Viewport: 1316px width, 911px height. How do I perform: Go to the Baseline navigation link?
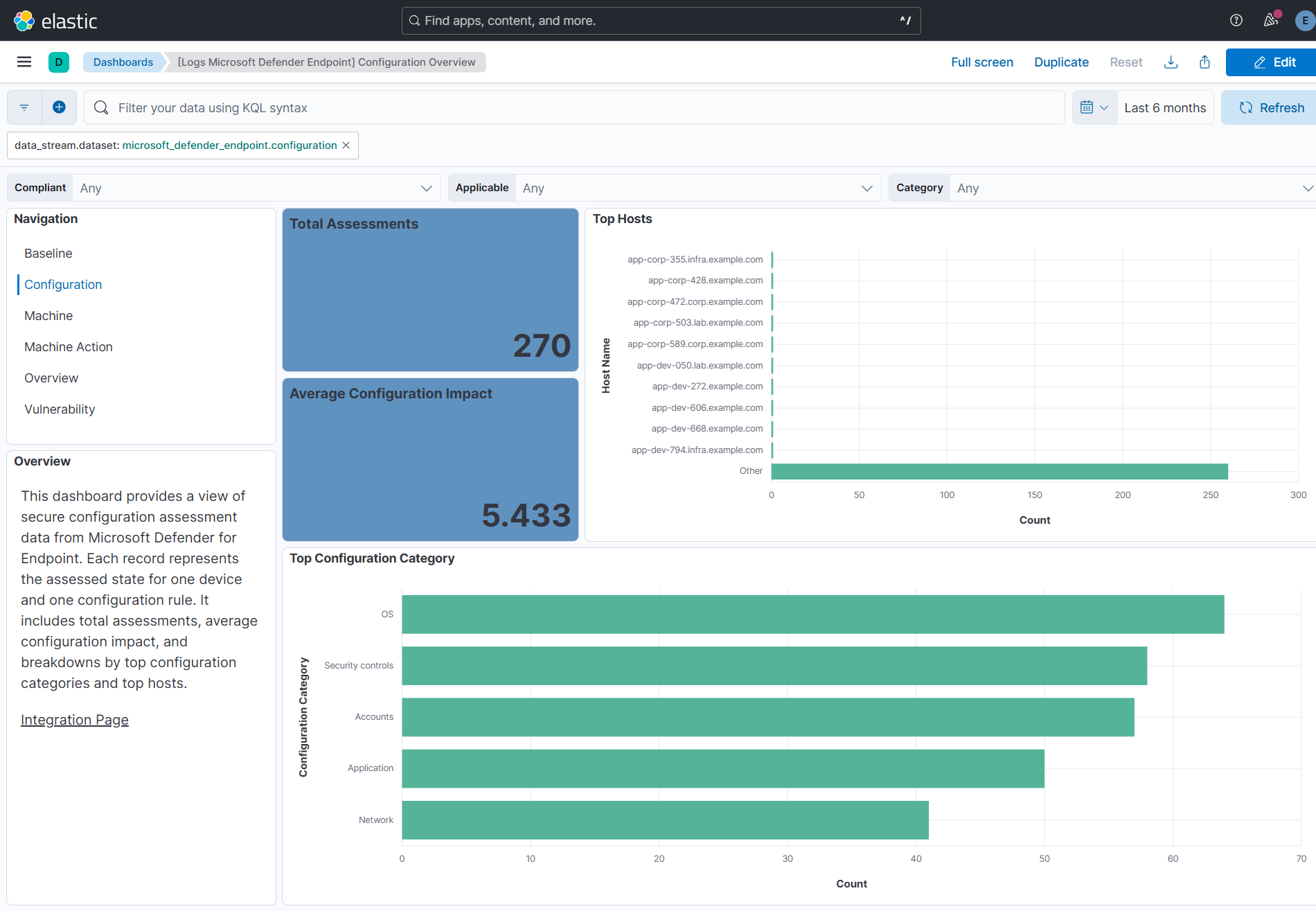click(x=48, y=254)
